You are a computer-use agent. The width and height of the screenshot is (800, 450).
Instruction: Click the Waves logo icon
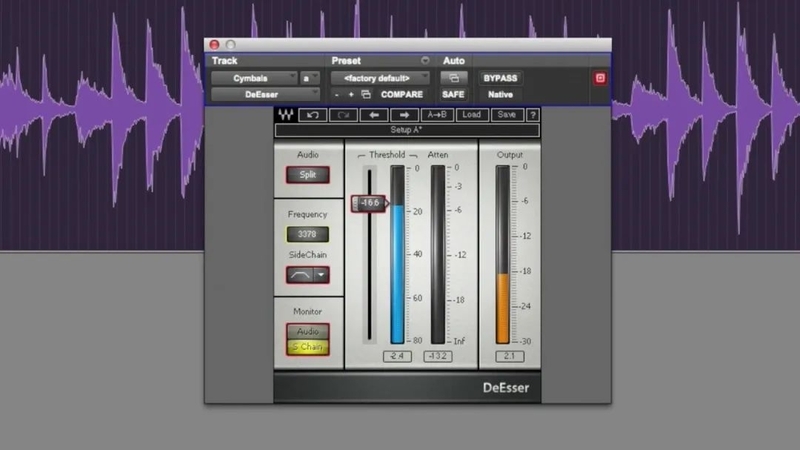click(x=286, y=115)
